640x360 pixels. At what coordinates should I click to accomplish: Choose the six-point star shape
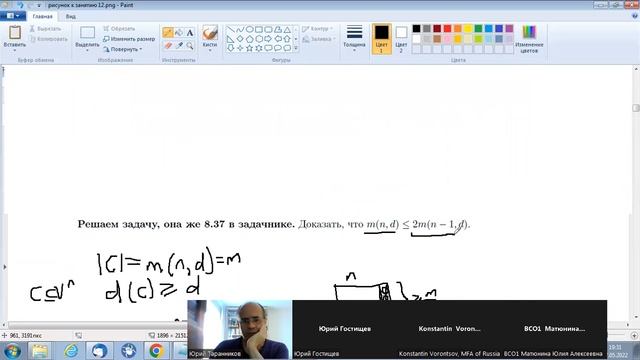pyautogui.click(x=259, y=48)
